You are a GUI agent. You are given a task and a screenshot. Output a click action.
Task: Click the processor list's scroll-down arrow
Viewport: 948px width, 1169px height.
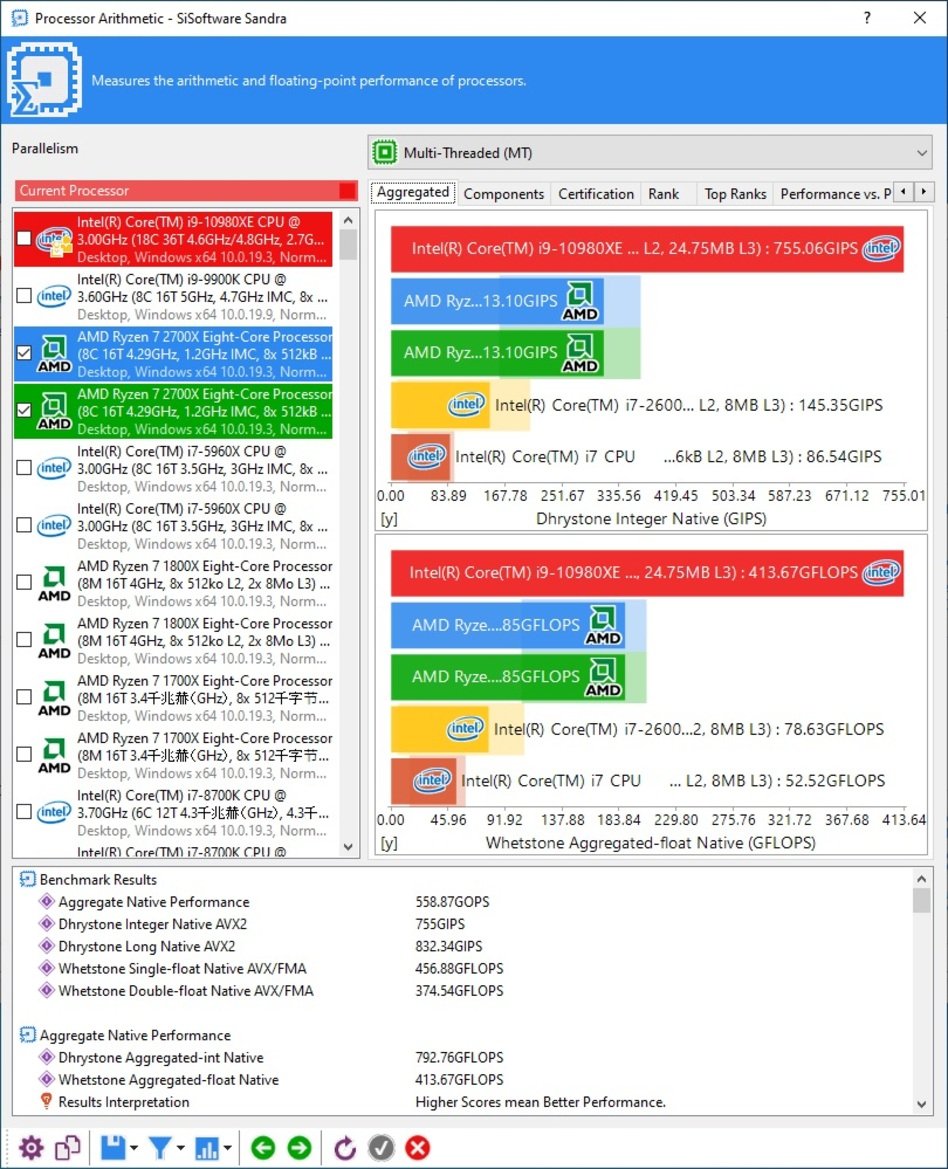point(348,847)
